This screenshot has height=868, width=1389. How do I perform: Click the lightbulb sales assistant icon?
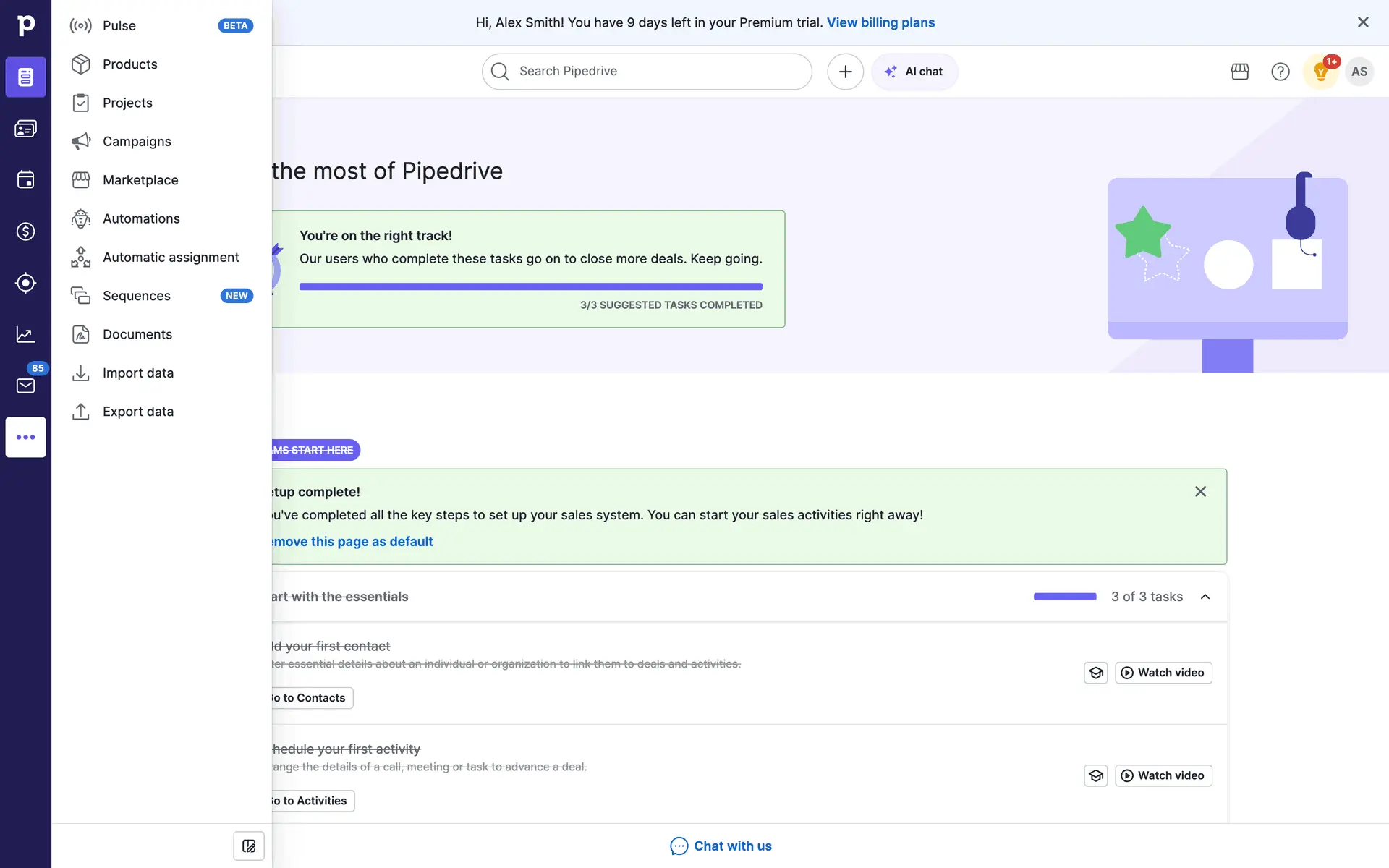1320,72
